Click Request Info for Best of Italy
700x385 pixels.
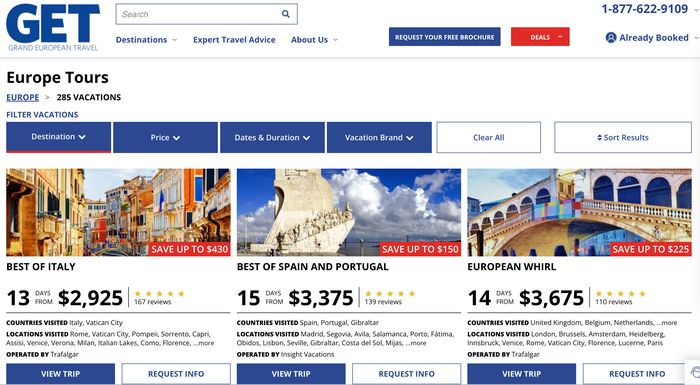point(176,374)
